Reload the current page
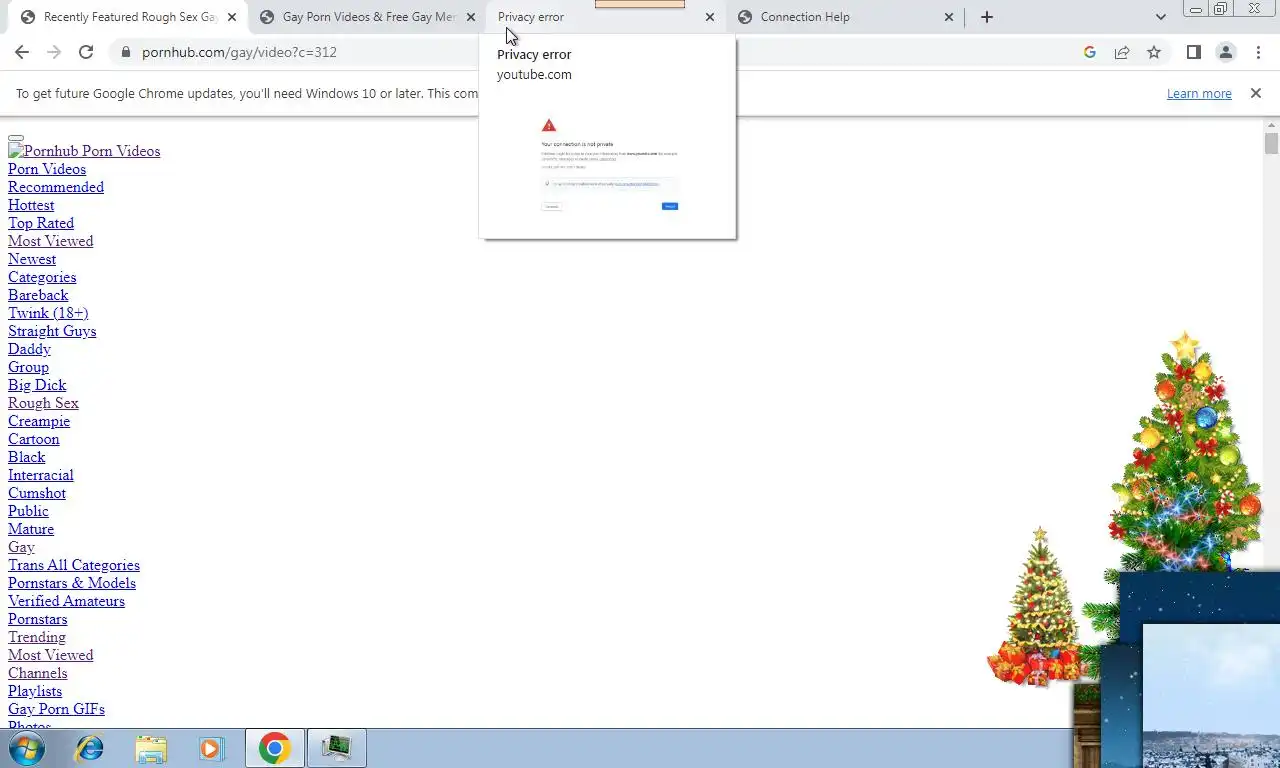Image resolution: width=1280 pixels, height=768 pixels. (x=86, y=52)
